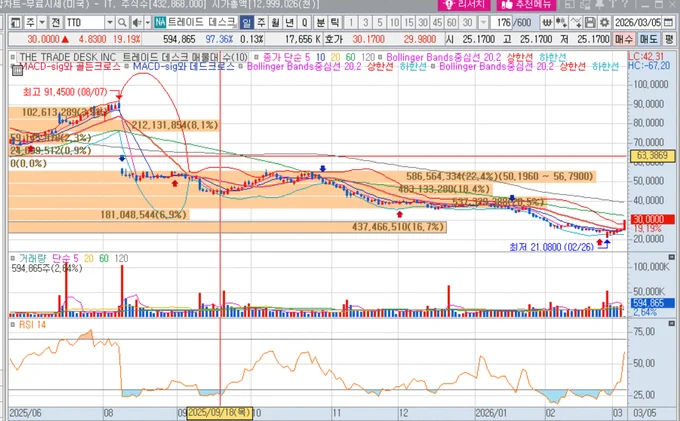This screenshot has height=421, width=680.
Task: Click the grid tool icon below the chart title
Action: [17, 70]
